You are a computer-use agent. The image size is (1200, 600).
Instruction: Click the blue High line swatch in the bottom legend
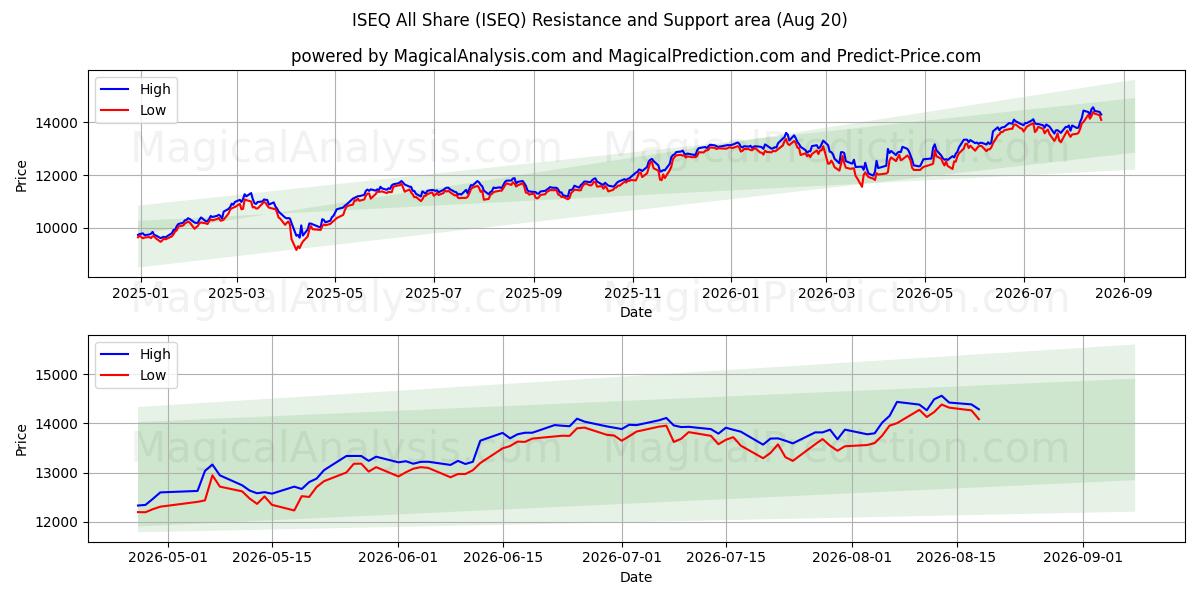(116, 355)
